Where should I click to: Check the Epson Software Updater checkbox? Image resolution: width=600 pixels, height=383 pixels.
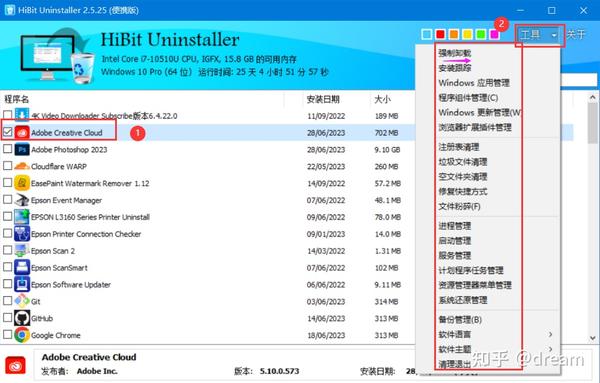tap(7, 284)
